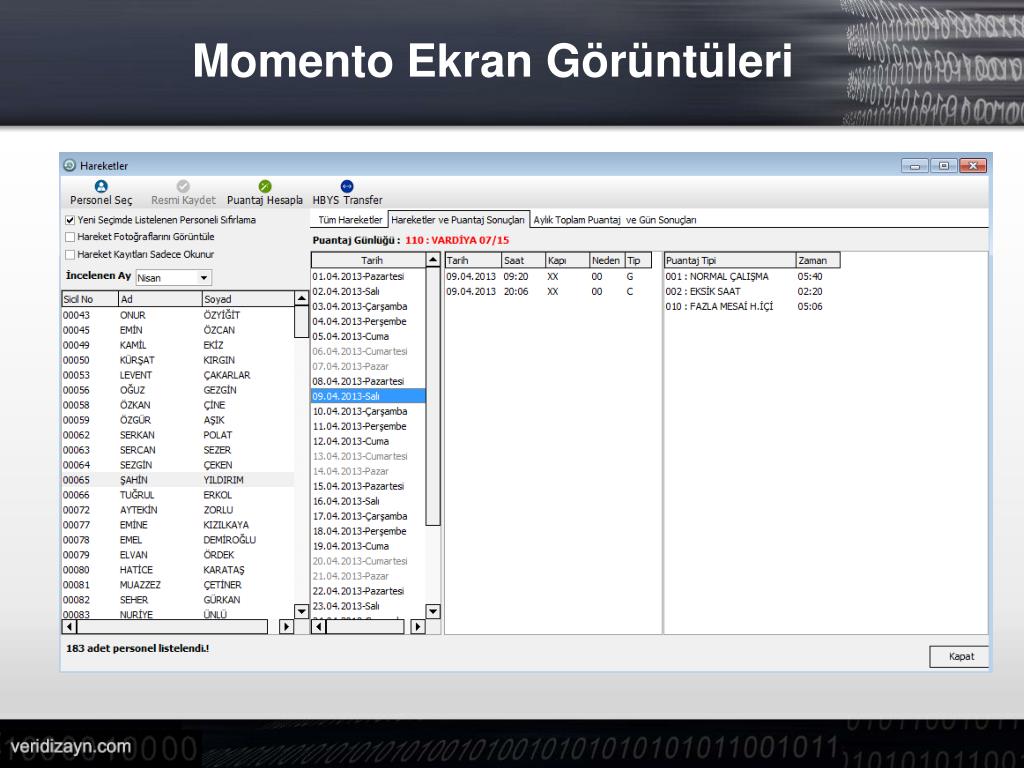
Task: Click the date list vertical scrollbar thumb
Action: point(433,396)
